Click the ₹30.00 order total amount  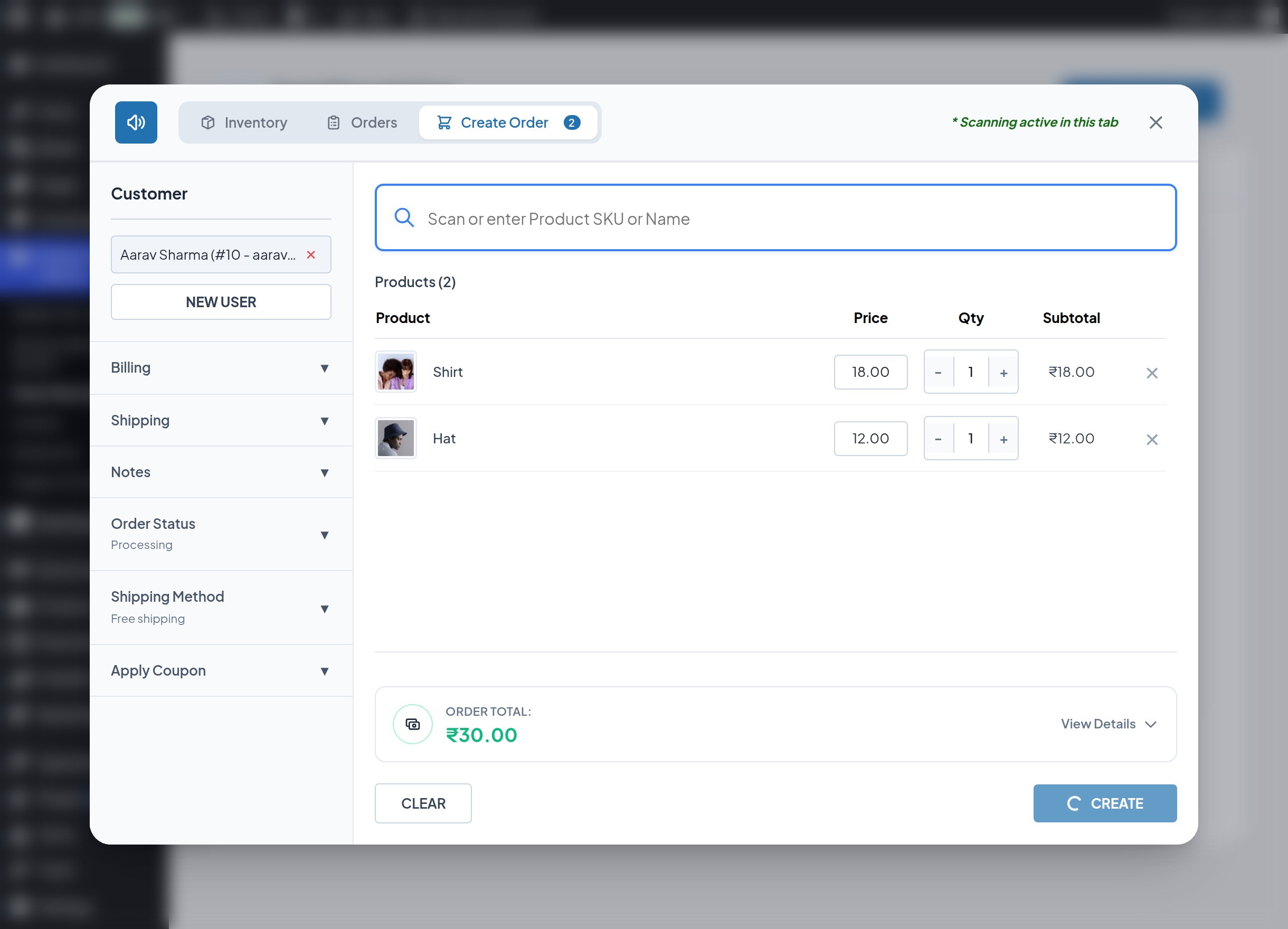tap(481, 735)
